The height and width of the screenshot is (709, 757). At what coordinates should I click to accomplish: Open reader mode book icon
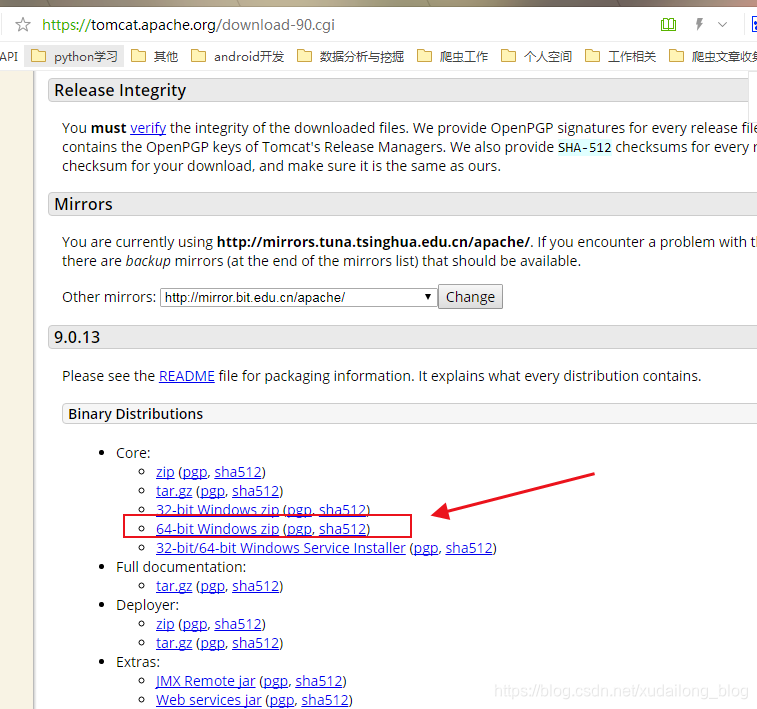(x=668, y=24)
